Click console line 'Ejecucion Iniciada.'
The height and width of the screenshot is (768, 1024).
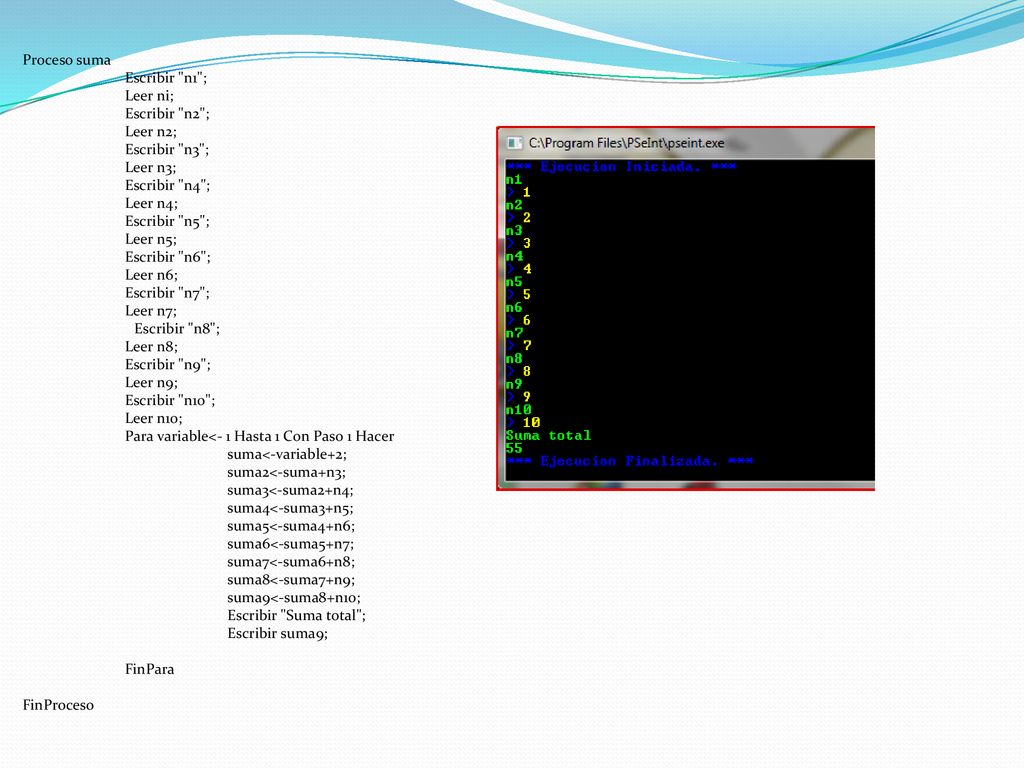pos(621,167)
